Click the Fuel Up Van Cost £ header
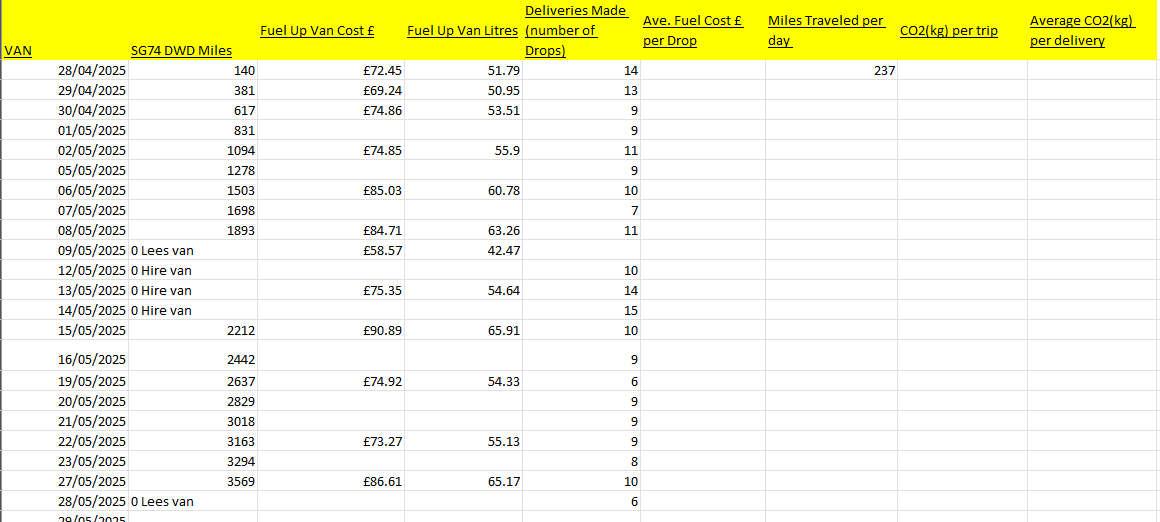The image size is (1160, 522). [x=317, y=31]
